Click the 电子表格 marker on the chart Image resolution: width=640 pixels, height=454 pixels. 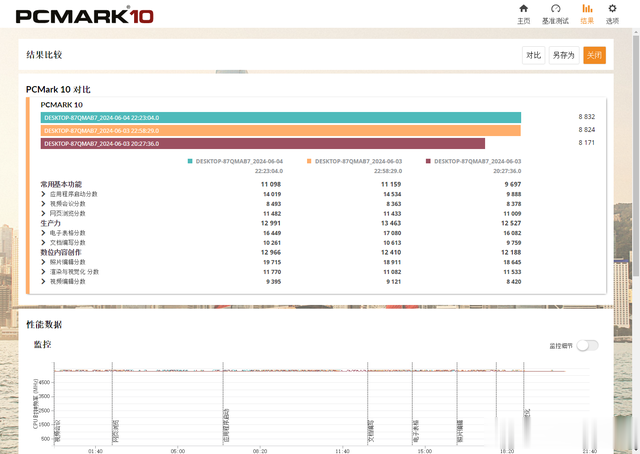(416, 431)
